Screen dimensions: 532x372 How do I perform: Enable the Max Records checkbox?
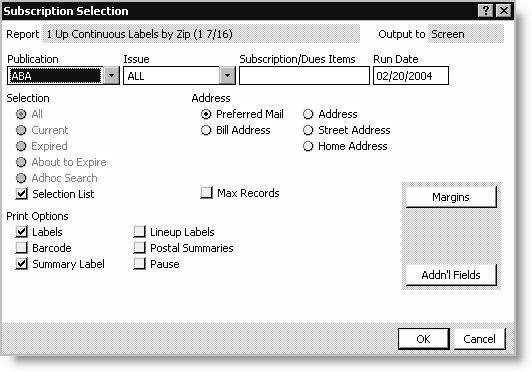click(206, 193)
